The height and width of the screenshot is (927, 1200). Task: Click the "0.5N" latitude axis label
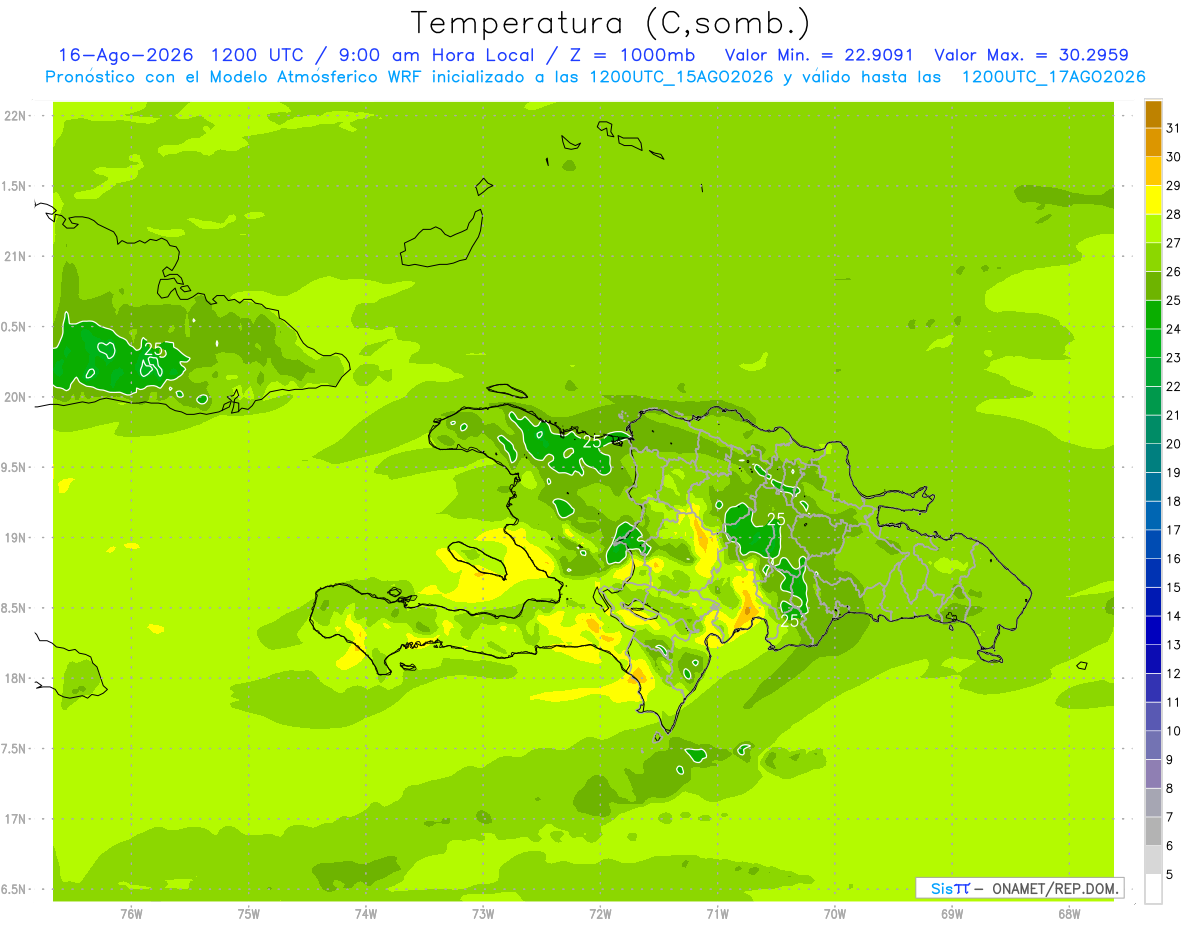point(14,327)
